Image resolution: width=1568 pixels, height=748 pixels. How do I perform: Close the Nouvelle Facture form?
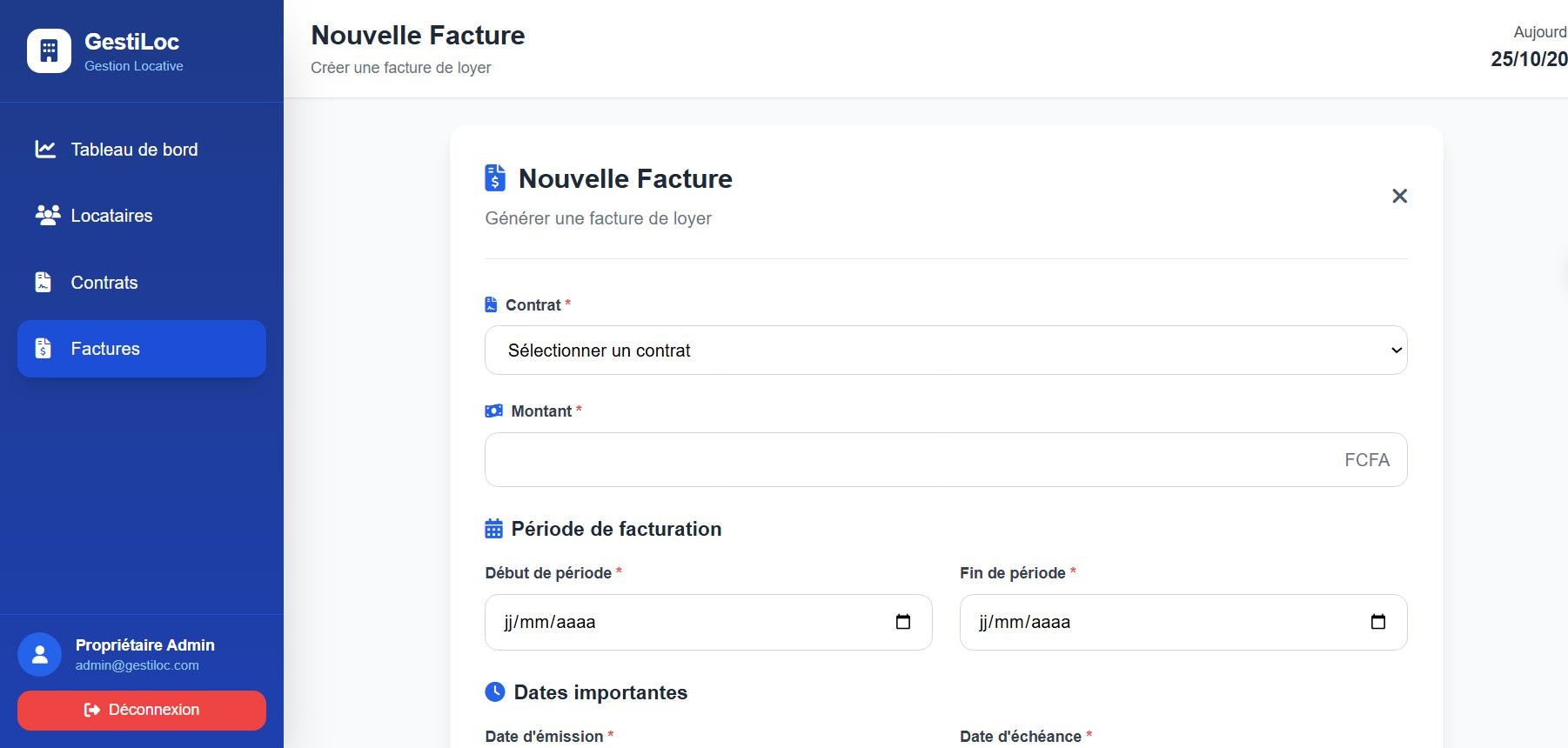1399,197
